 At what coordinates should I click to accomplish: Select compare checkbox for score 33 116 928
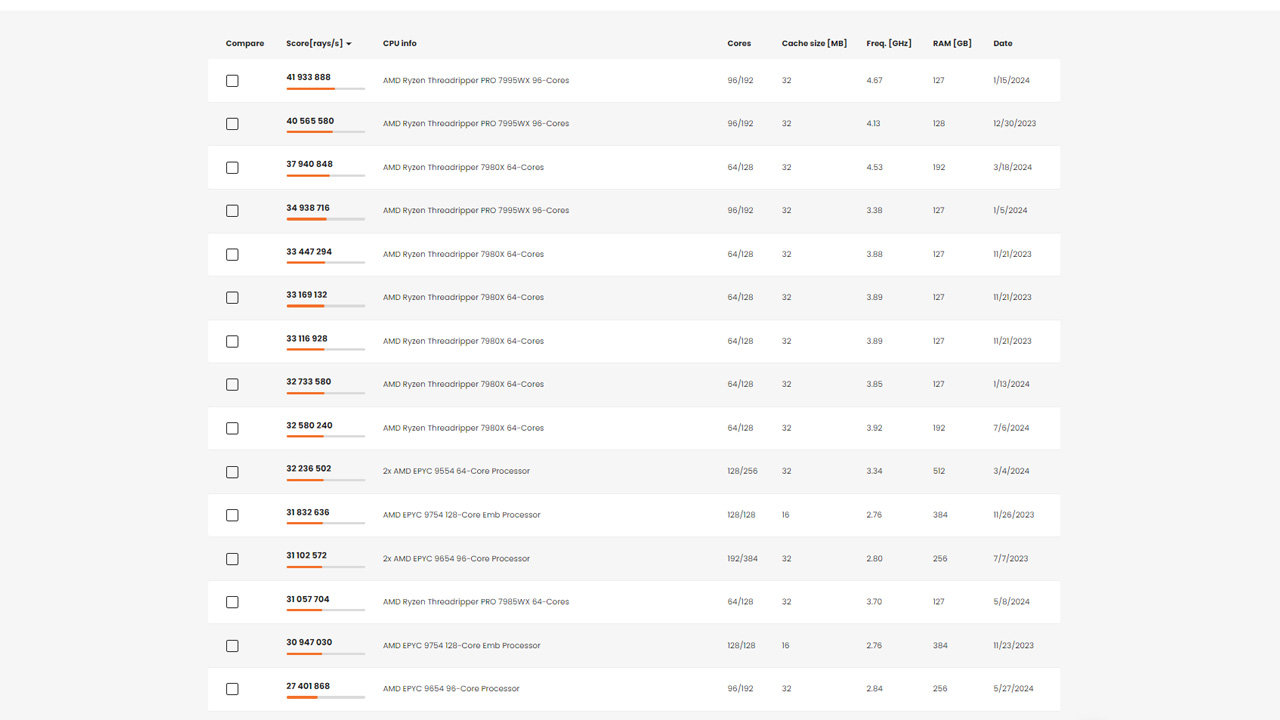click(232, 342)
